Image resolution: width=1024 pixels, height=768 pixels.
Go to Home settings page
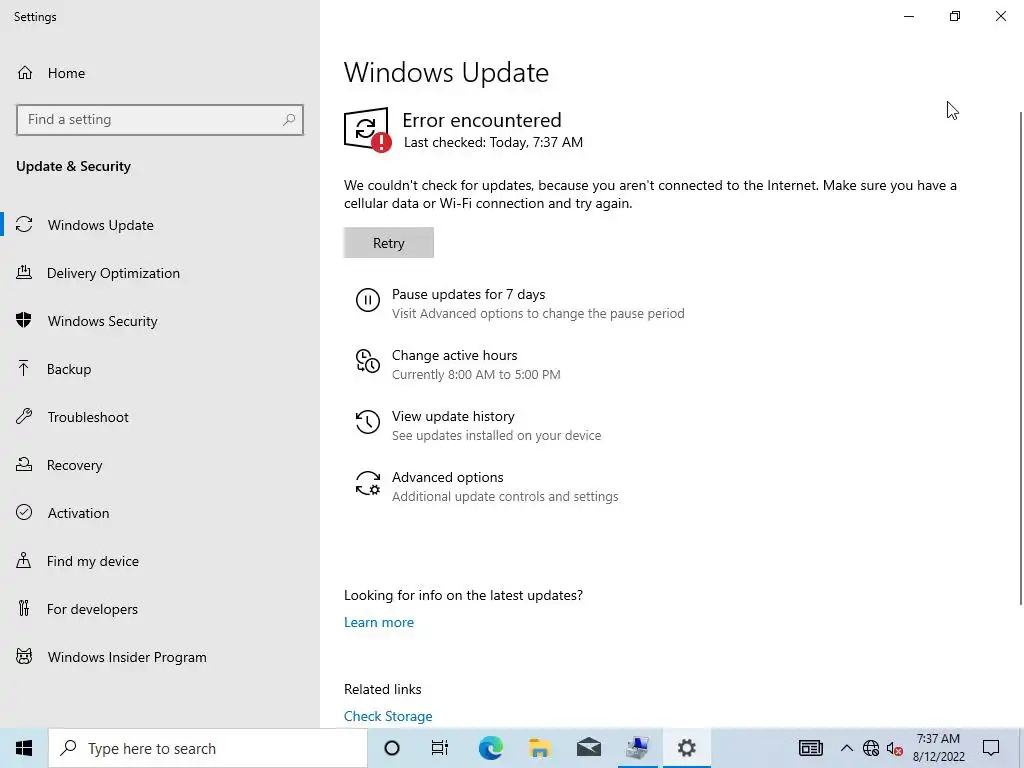click(x=160, y=72)
